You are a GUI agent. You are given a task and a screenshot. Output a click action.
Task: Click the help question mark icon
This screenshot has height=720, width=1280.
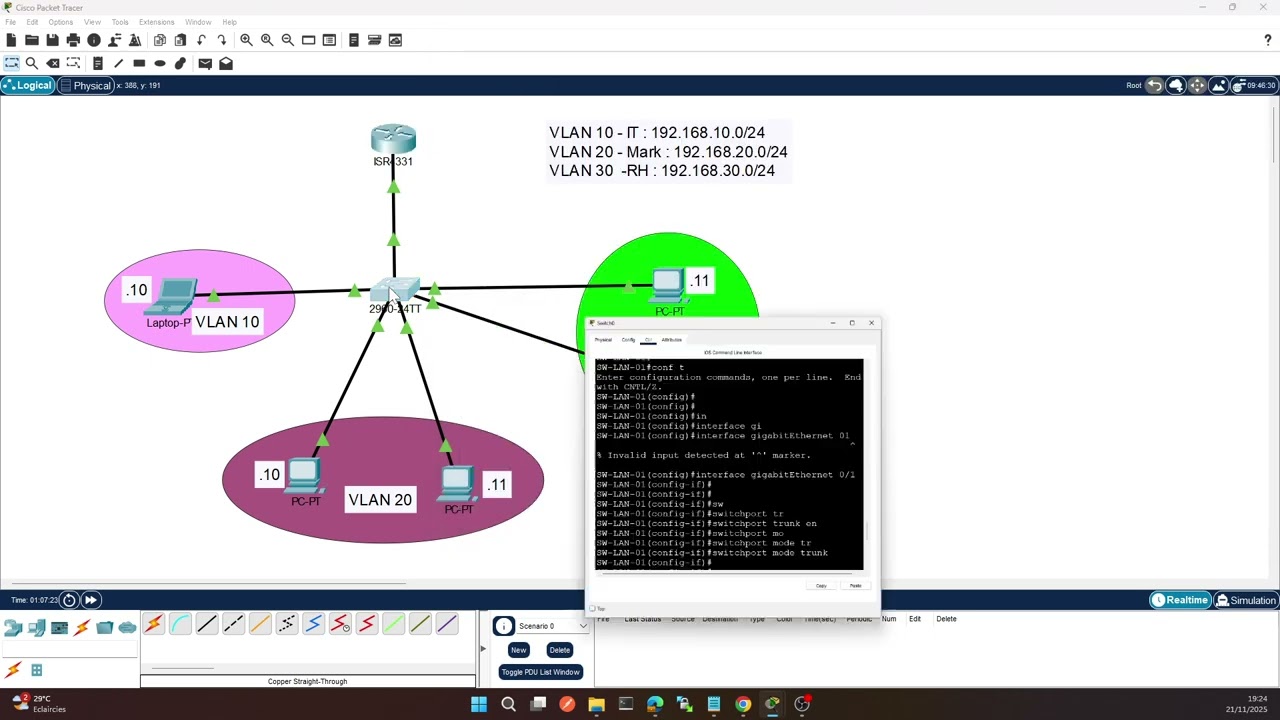(1267, 40)
